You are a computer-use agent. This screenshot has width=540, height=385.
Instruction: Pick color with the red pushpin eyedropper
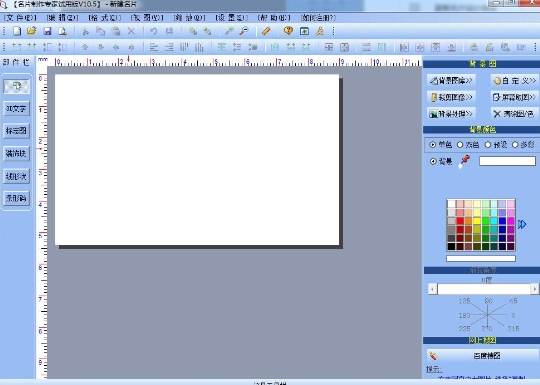tap(464, 161)
